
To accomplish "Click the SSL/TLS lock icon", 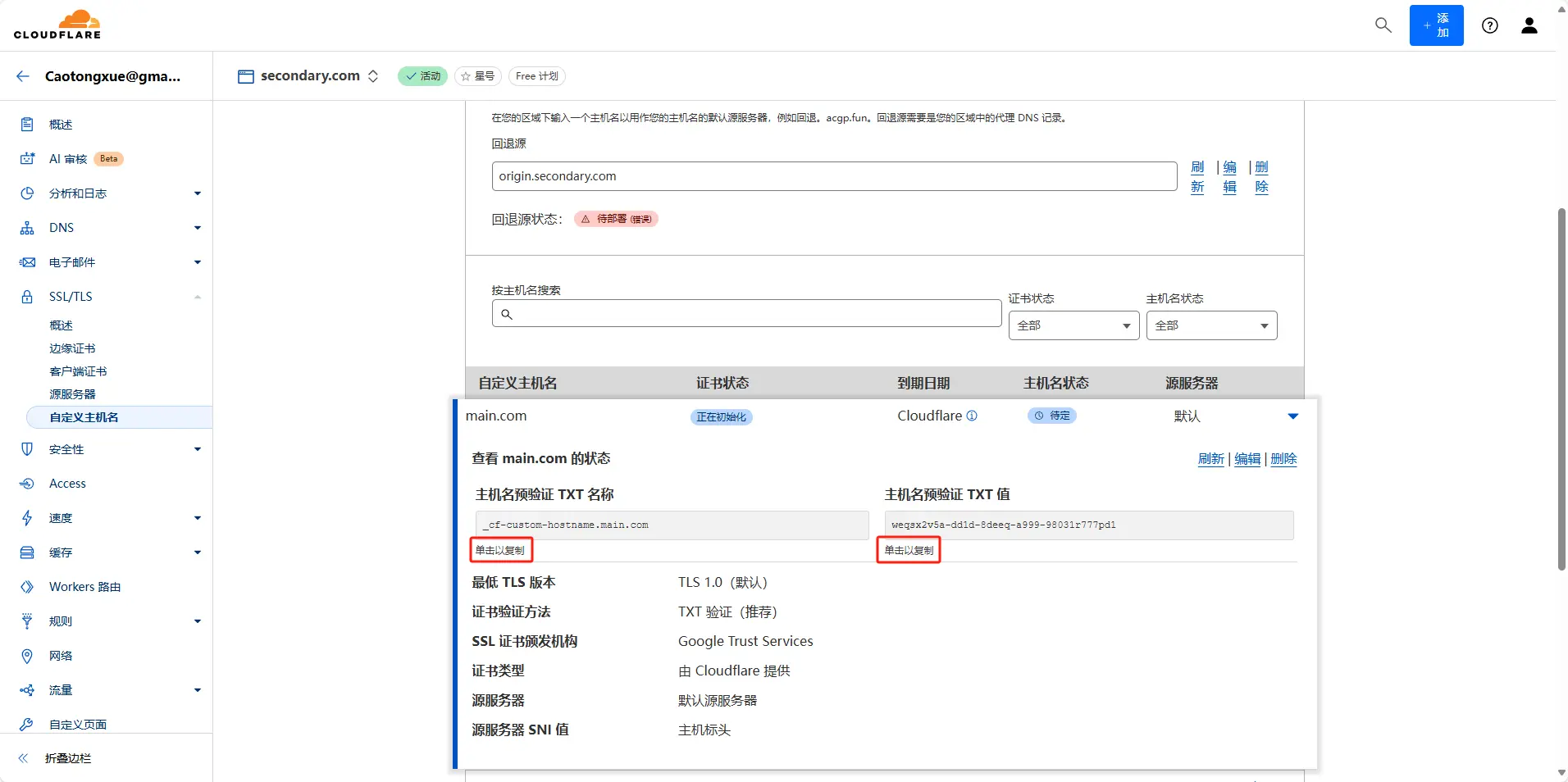I will point(27,297).
